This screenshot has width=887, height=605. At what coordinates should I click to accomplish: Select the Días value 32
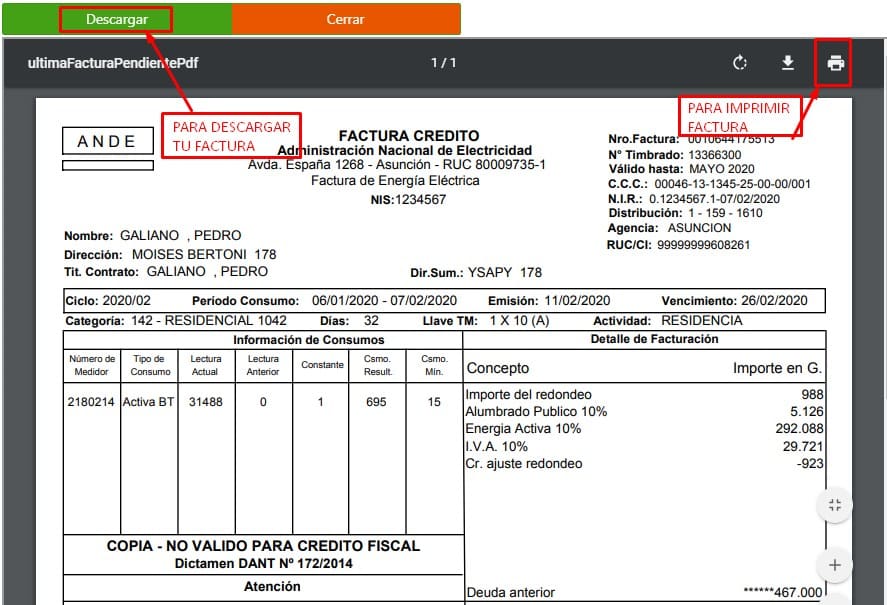coord(371,321)
